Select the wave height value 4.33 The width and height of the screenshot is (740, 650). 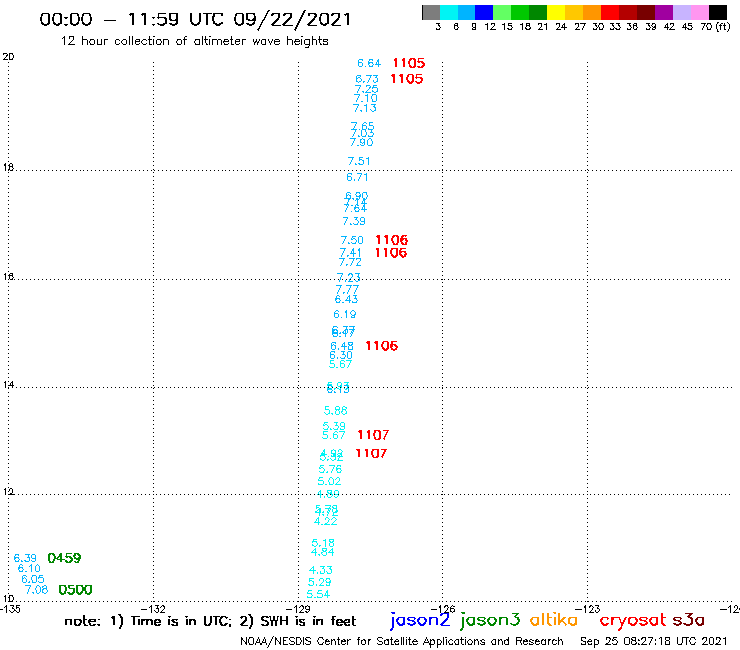[x=321, y=570]
